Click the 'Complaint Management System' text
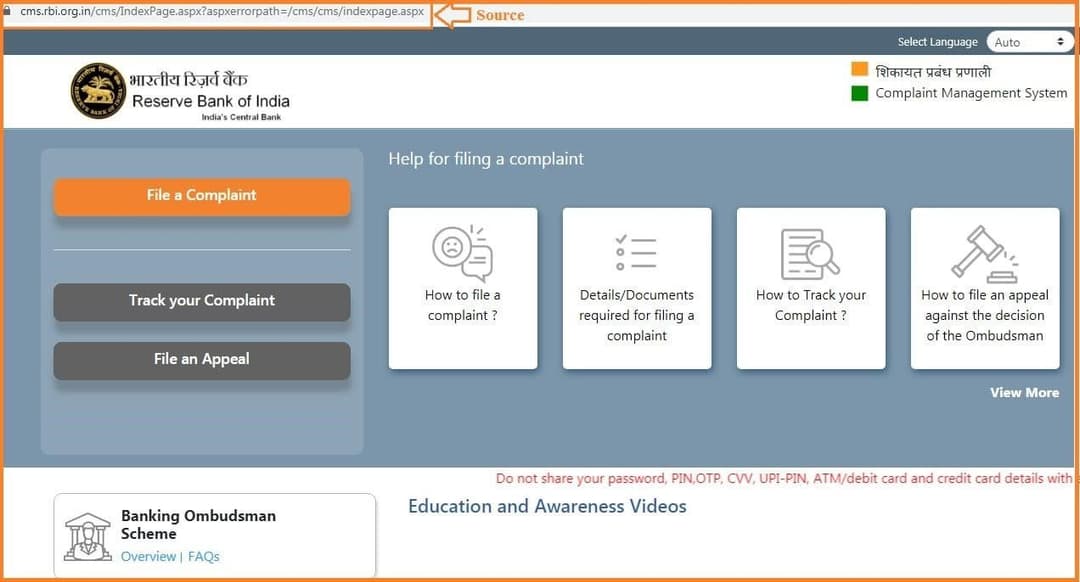Image resolution: width=1080 pixels, height=582 pixels. click(971, 93)
